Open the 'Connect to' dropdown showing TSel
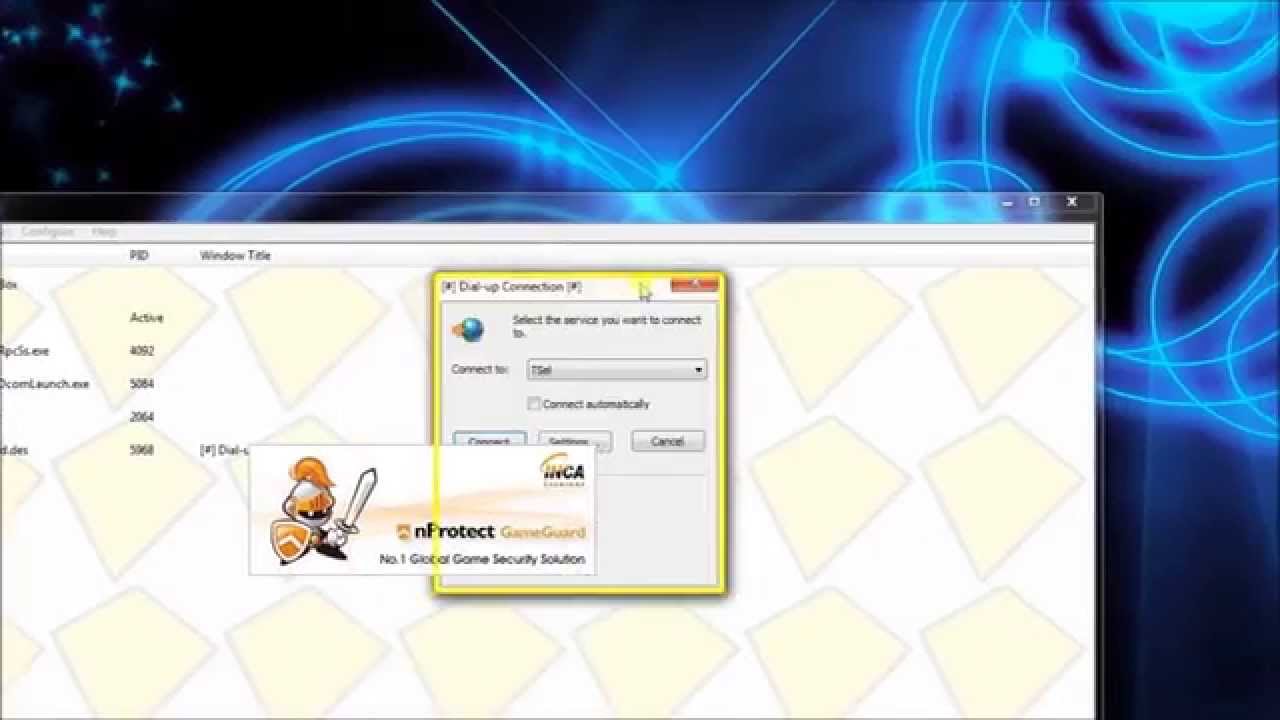Viewport: 1280px width, 720px height. click(x=617, y=370)
